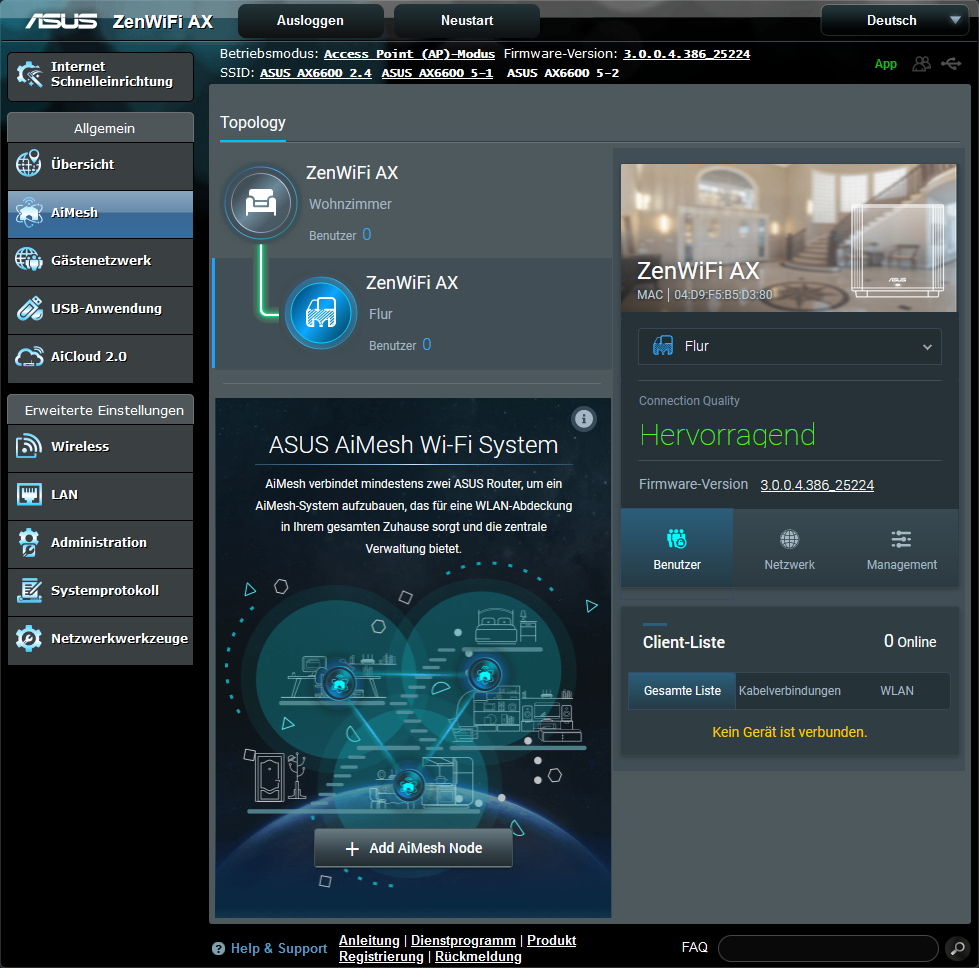Click the Kein Gerät ist verbunden message
This screenshot has height=968, width=979.
click(789, 732)
